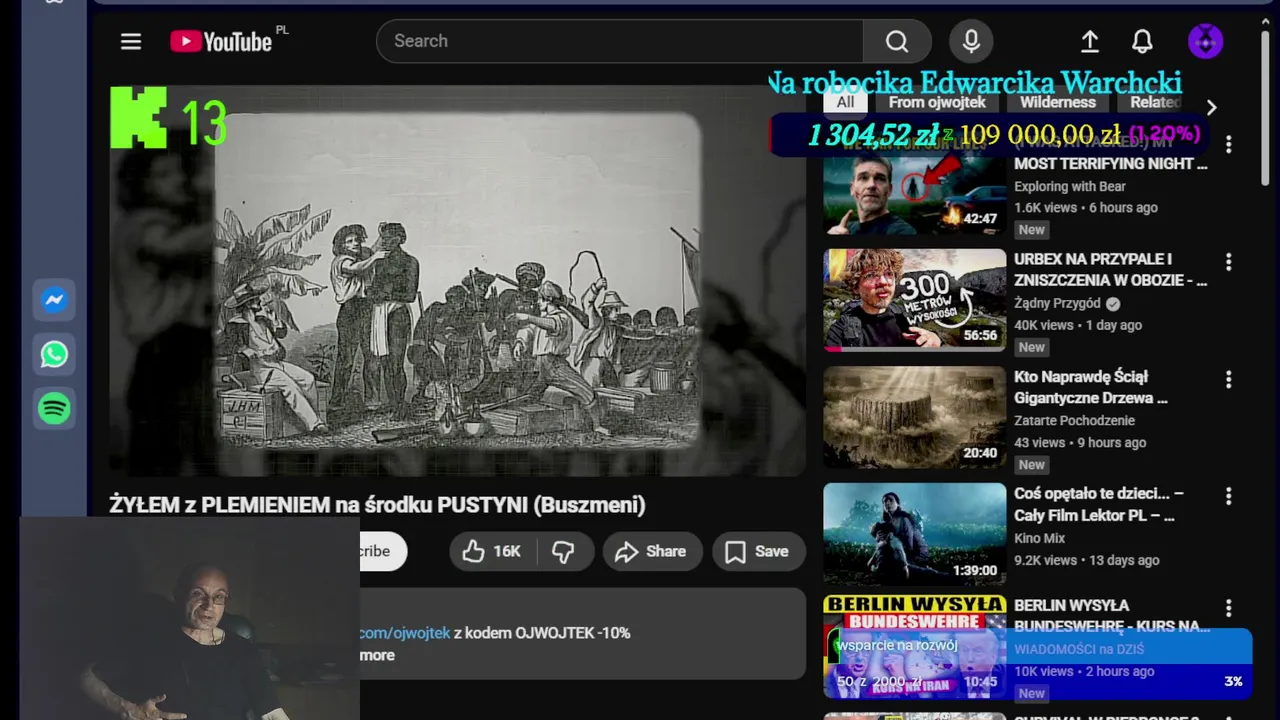Open thumbnail of 56:56 URBEX video
The width and height of the screenshot is (1280, 720).
pos(914,299)
